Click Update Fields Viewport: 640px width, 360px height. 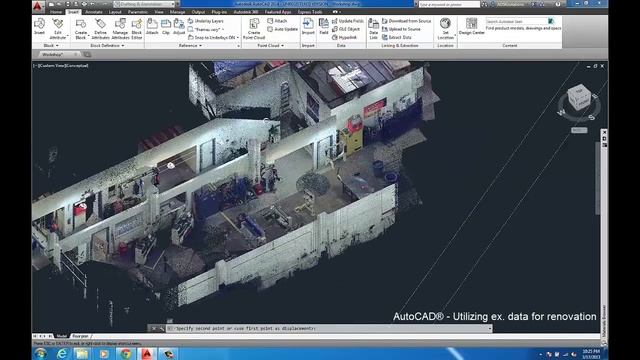coord(348,21)
